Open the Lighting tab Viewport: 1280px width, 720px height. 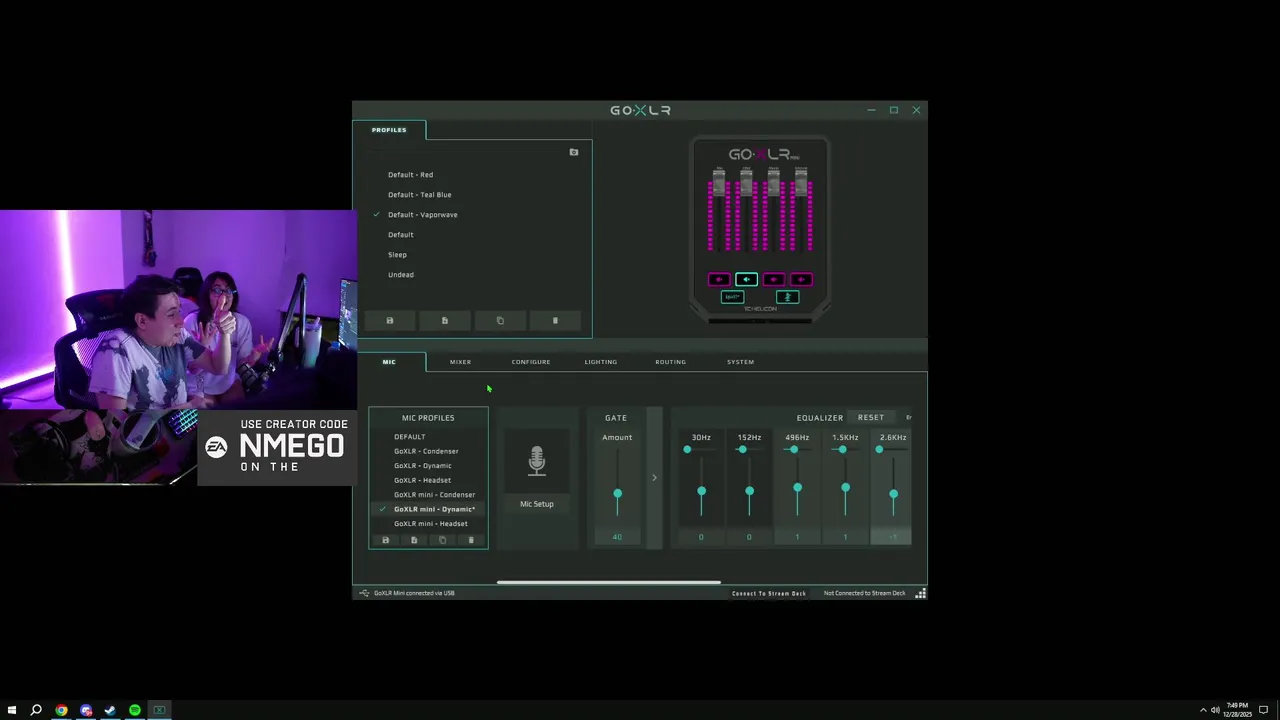[x=601, y=362]
